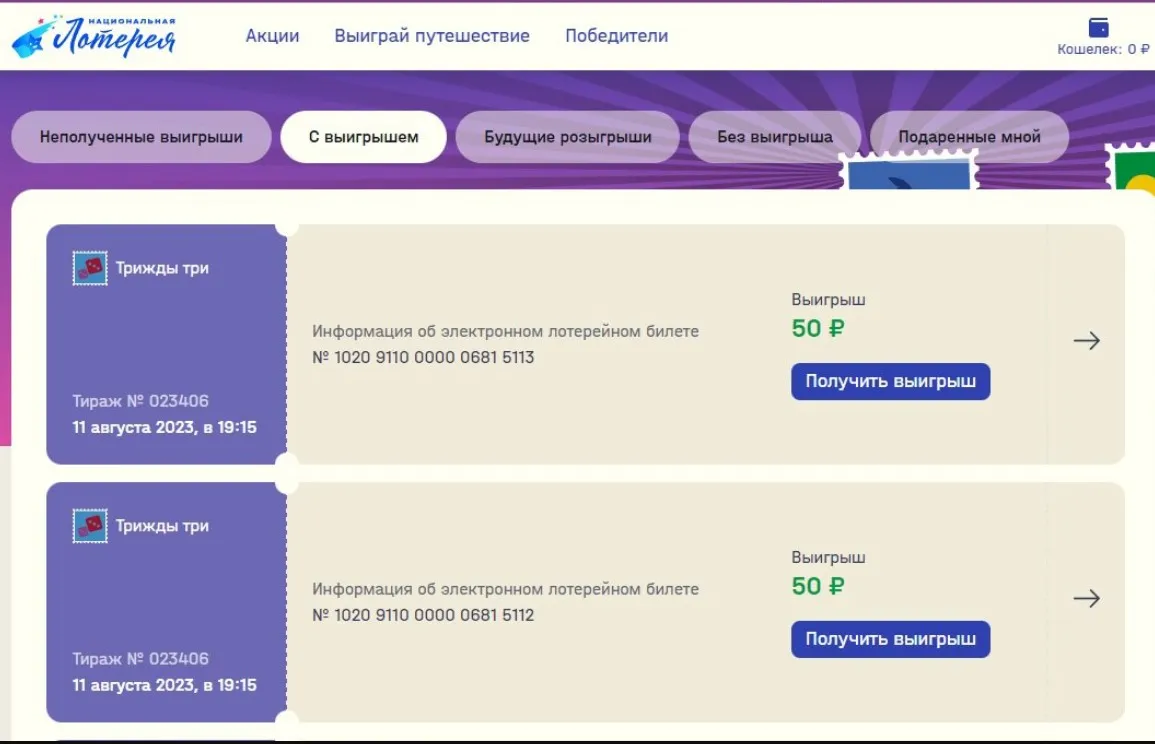Click the Трижды три icon on ticket 5112

coord(90,526)
